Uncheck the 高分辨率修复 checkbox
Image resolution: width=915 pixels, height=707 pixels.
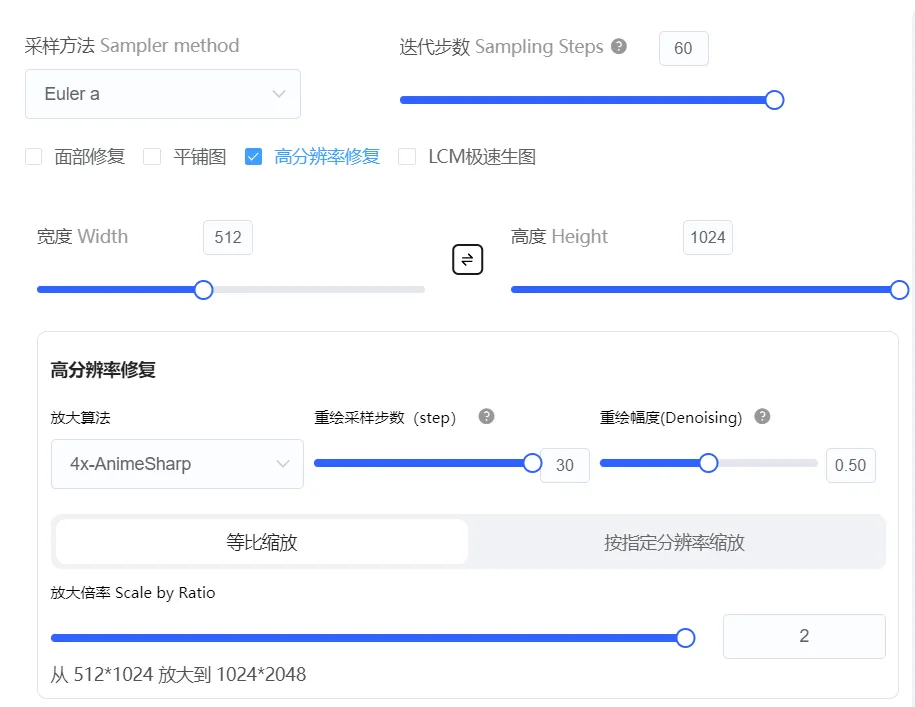(254, 157)
